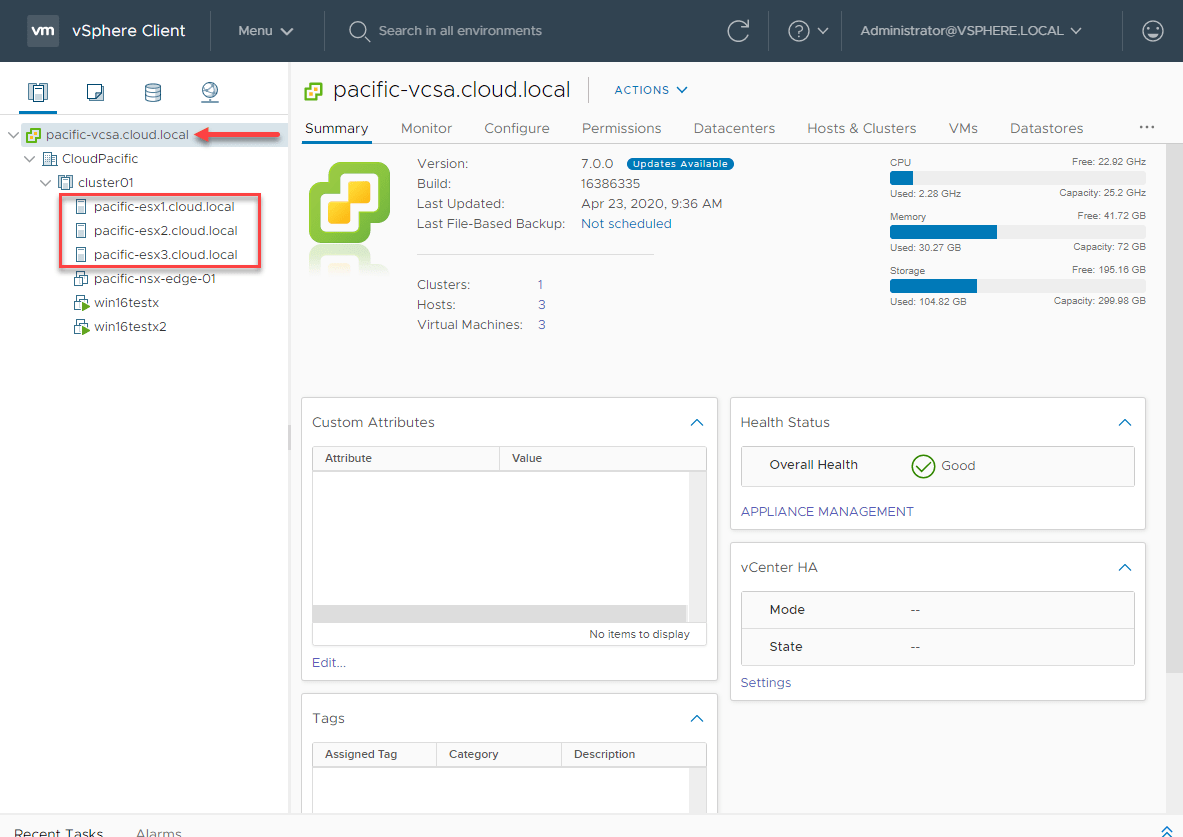This screenshot has width=1183, height=837.
Task: Click the Clusters count link 1
Action: 540,285
